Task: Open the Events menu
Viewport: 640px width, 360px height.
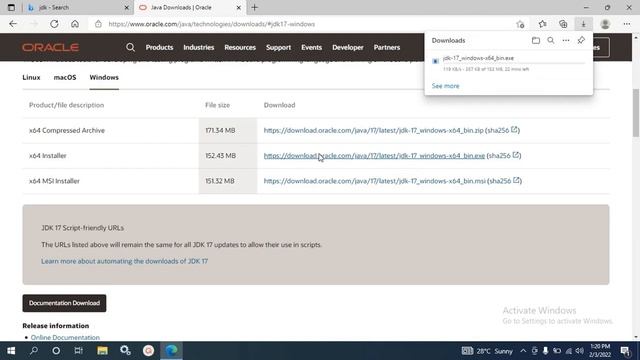Action: [x=311, y=47]
